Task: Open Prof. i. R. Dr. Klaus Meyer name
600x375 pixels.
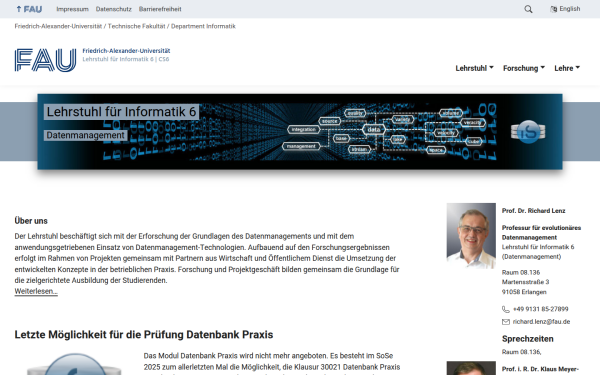Action: point(540,369)
